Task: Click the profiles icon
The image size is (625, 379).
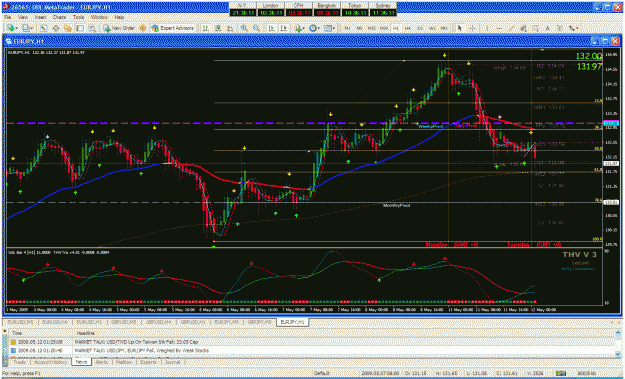Action: pyautogui.click(x=26, y=28)
